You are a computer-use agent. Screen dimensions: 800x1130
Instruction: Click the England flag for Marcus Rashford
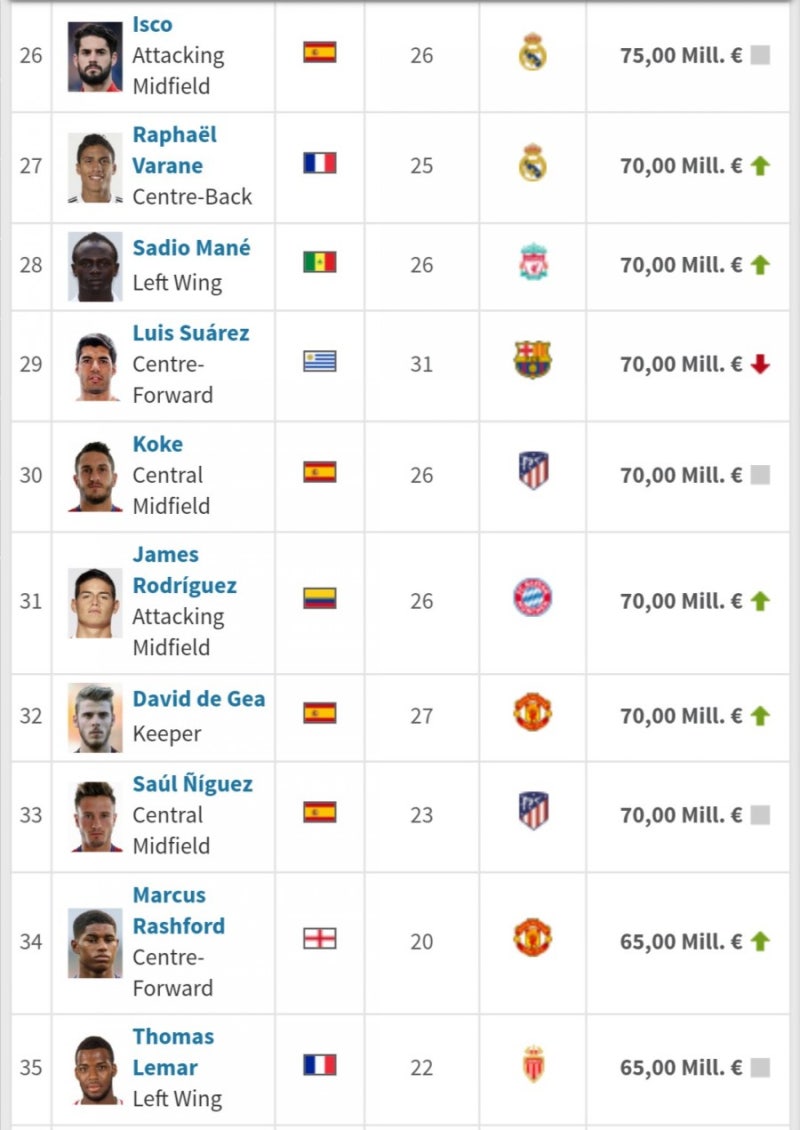(320, 938)
